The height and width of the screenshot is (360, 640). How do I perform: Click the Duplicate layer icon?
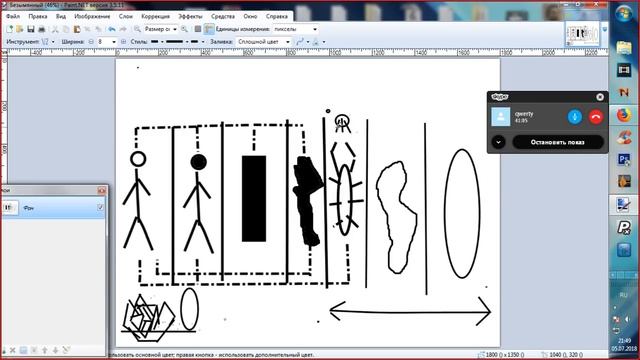[x=23, y=350]
